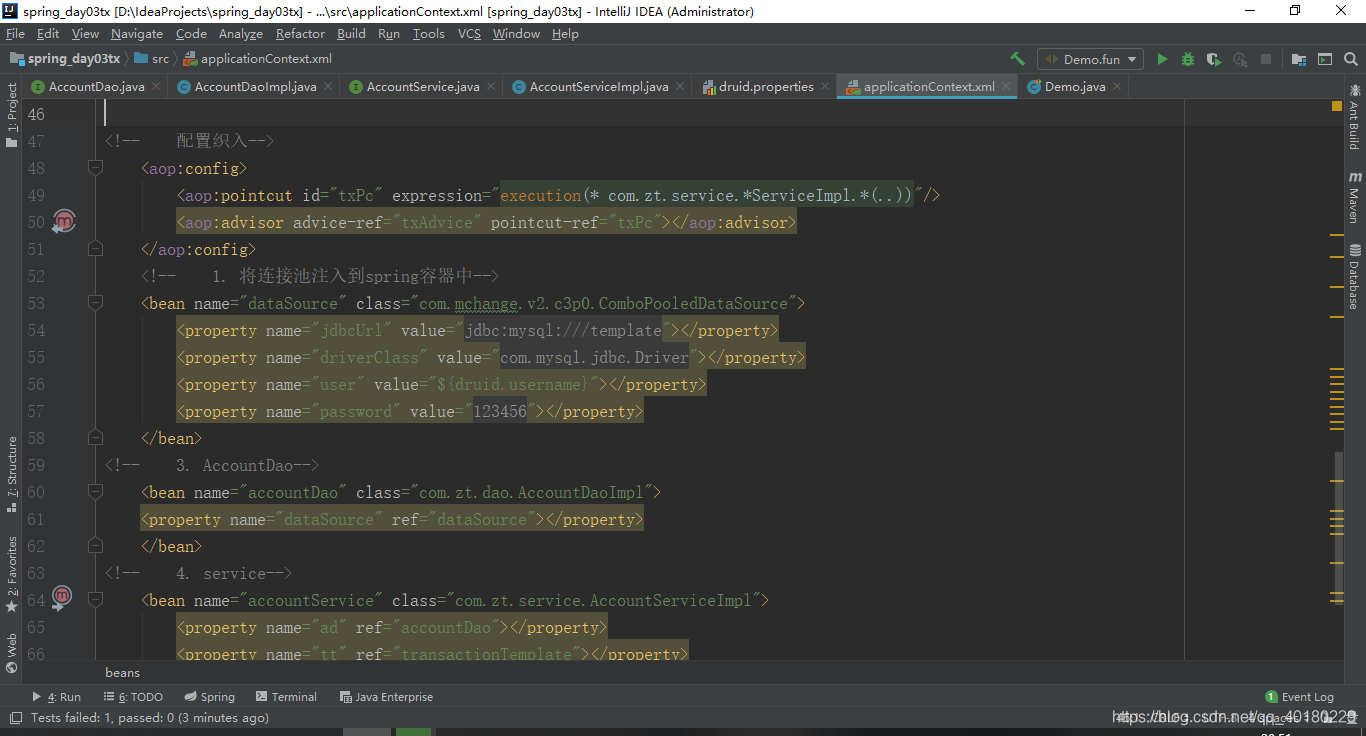This screenshot has width=1366, height=736.
Task: Open the Spring tool window tab
Action: click(x=210, y=697)
